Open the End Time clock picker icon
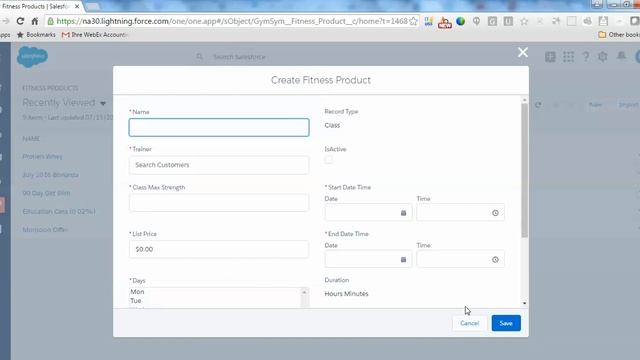The height and width of the screenshot is (360, 640). coord(495,260)
